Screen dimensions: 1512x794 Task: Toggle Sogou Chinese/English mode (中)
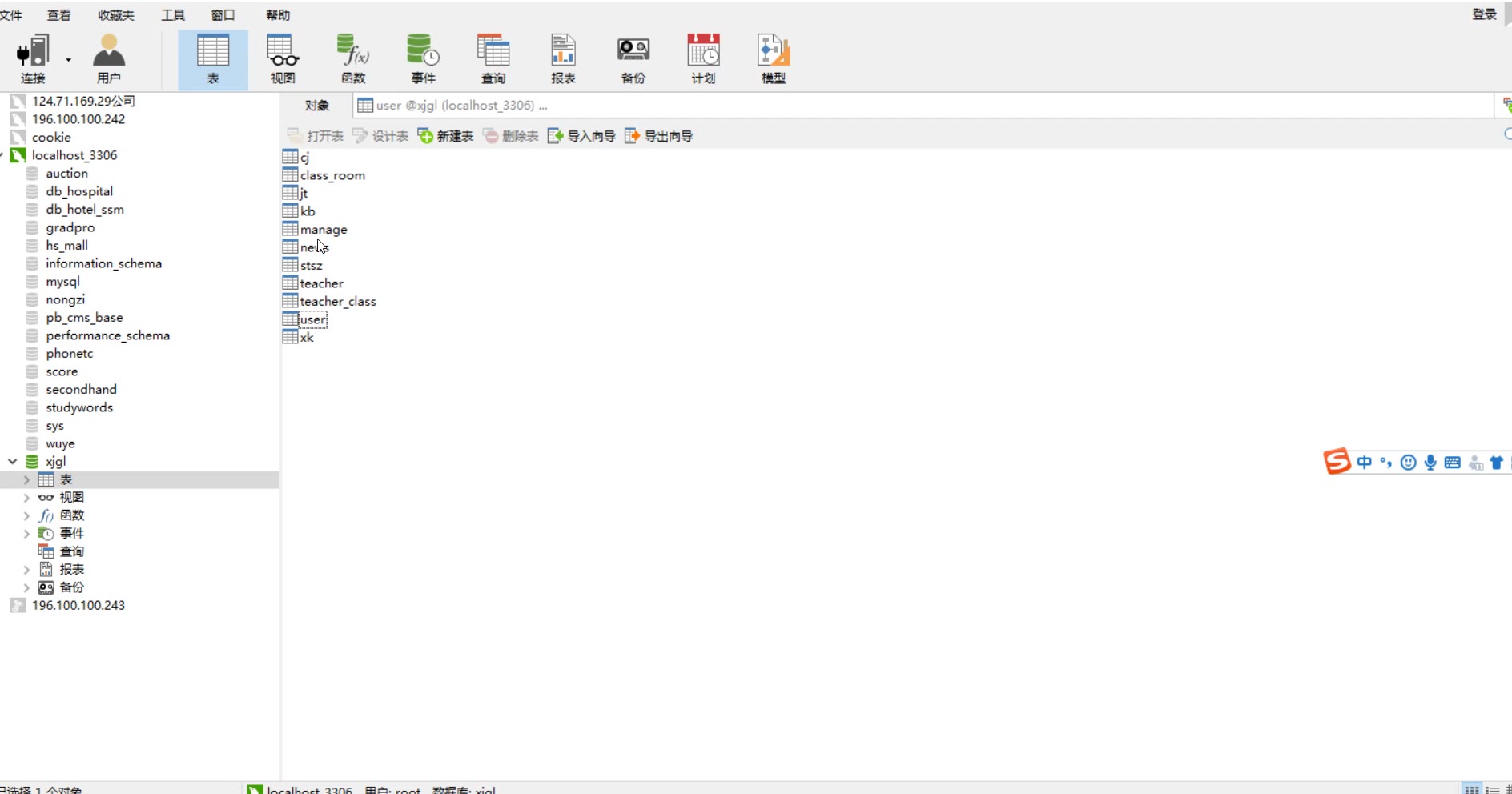(x=1365, y=462)
